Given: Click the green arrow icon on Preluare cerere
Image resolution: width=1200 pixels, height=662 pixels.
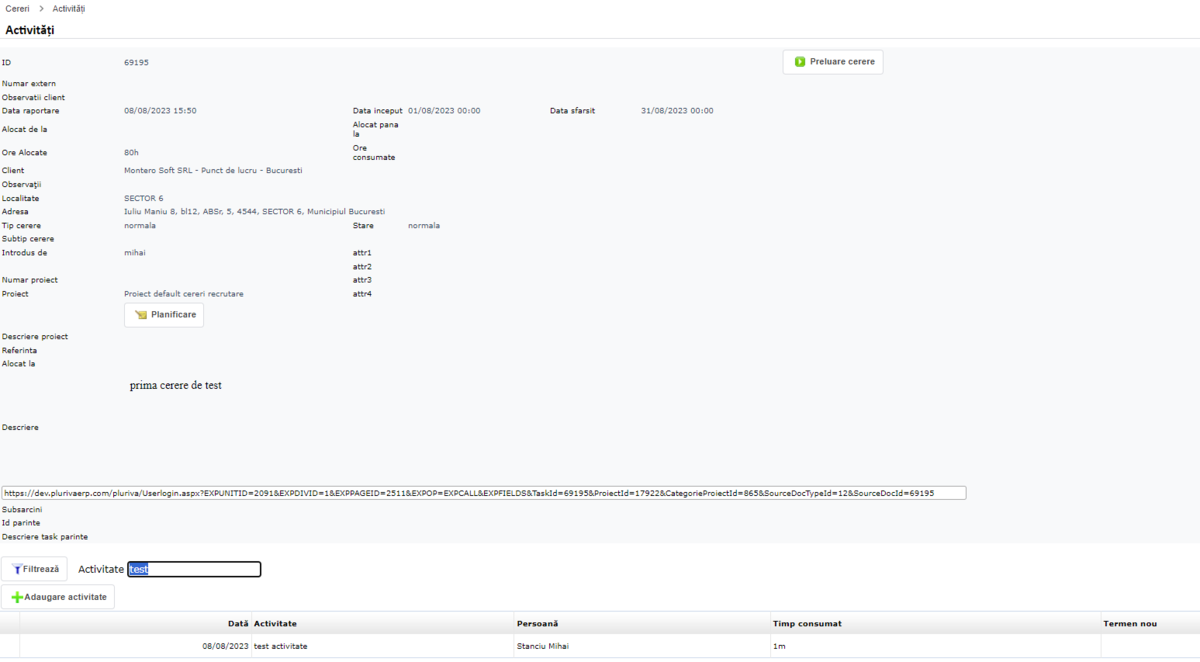Looking at the screenshot, I should [800, 62].
